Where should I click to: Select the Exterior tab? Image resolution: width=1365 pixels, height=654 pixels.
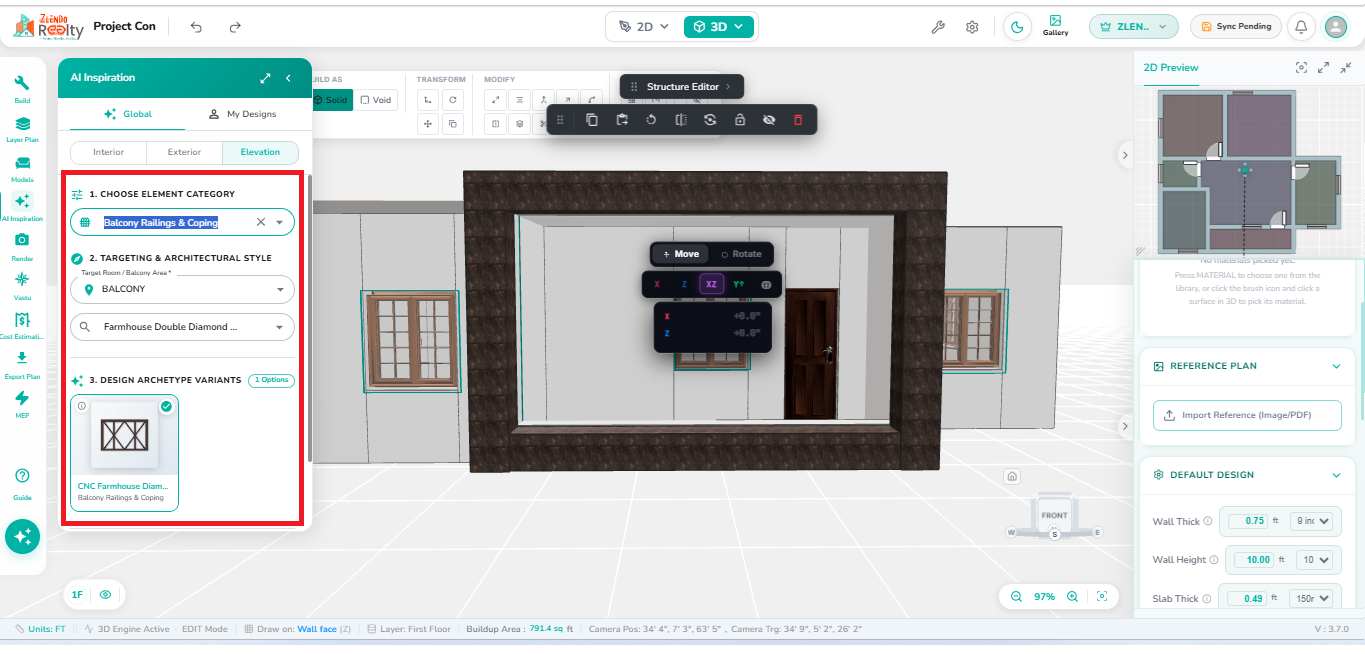click(184, 152)
